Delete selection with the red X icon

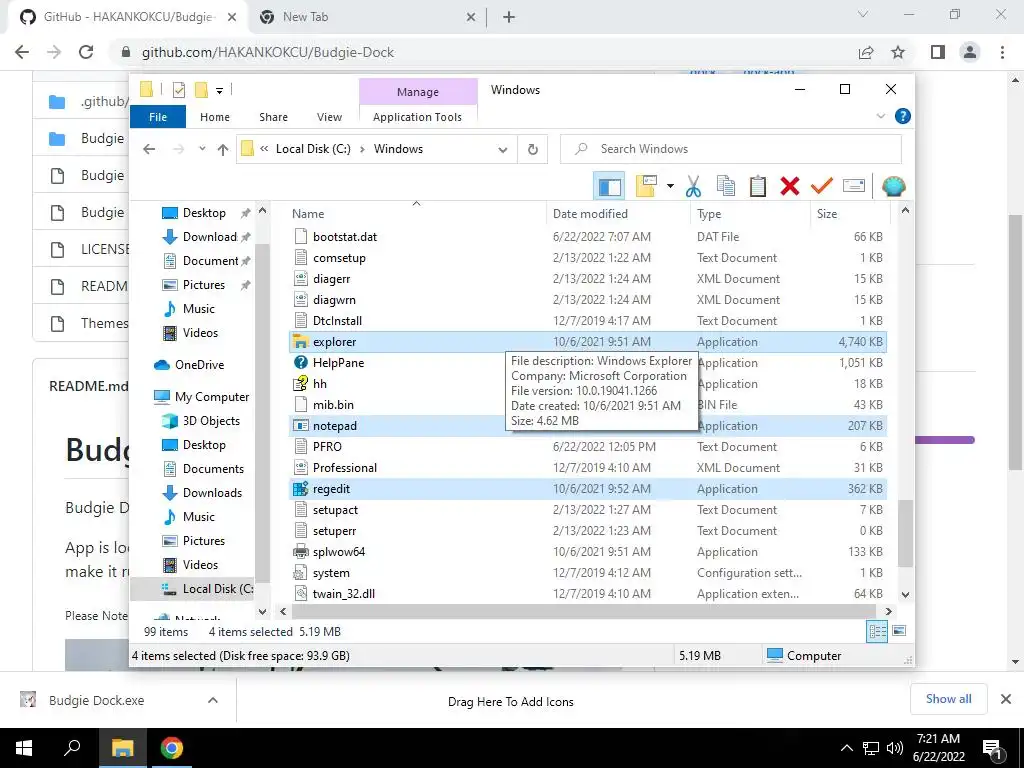coord(790,187)
